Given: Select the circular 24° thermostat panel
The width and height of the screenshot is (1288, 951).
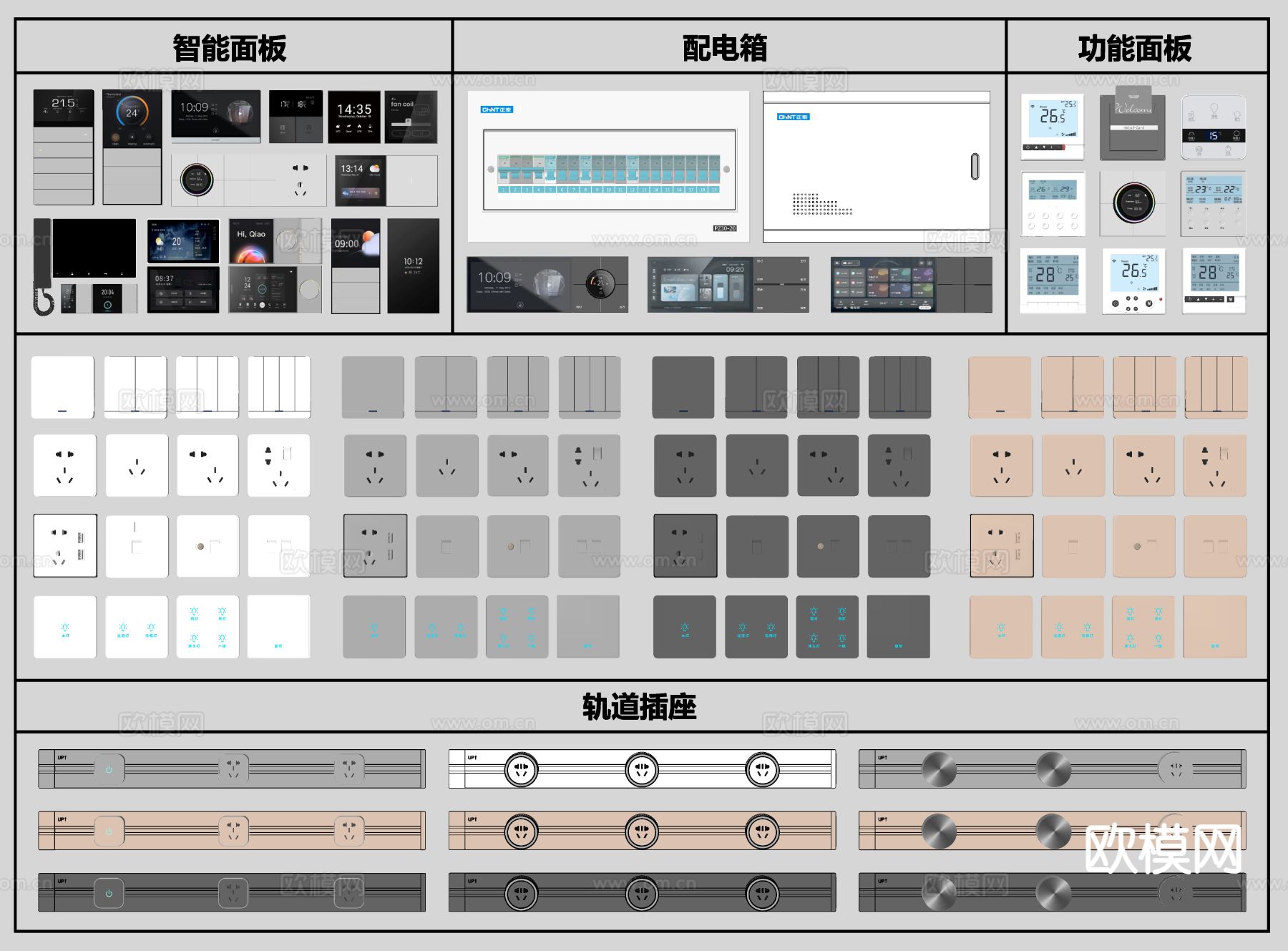Looking at the screenshot, I should click(x=132, y=147).
